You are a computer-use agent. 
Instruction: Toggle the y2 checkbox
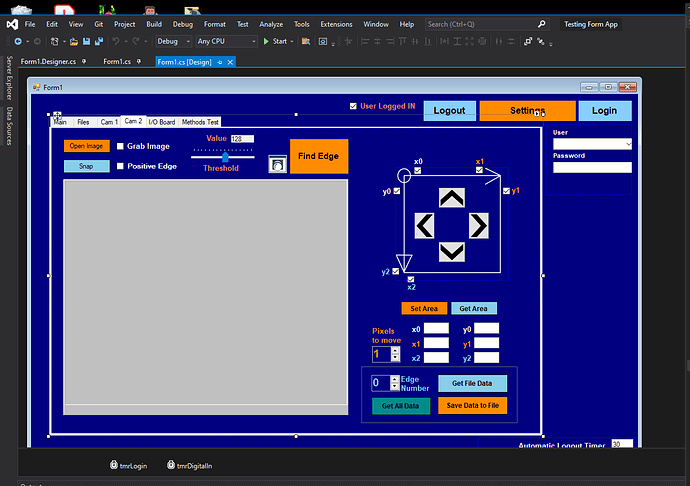pos(396,271)
